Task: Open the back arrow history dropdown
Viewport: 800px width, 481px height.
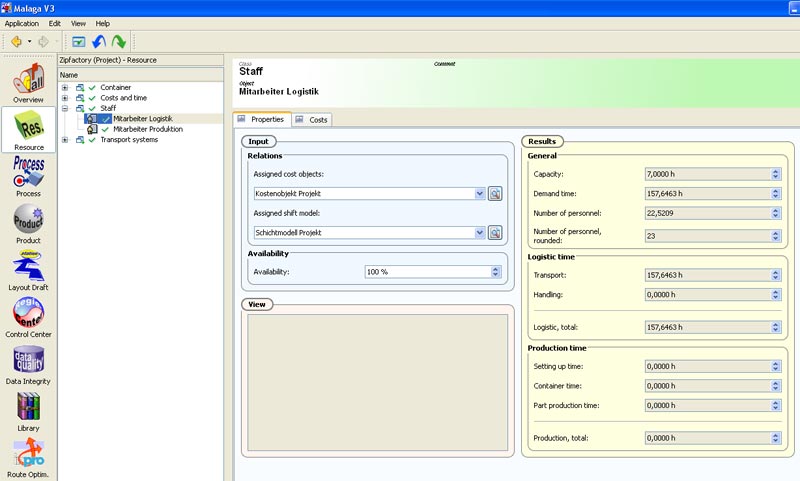Action: pyautogui.click(x=29, y=41)
